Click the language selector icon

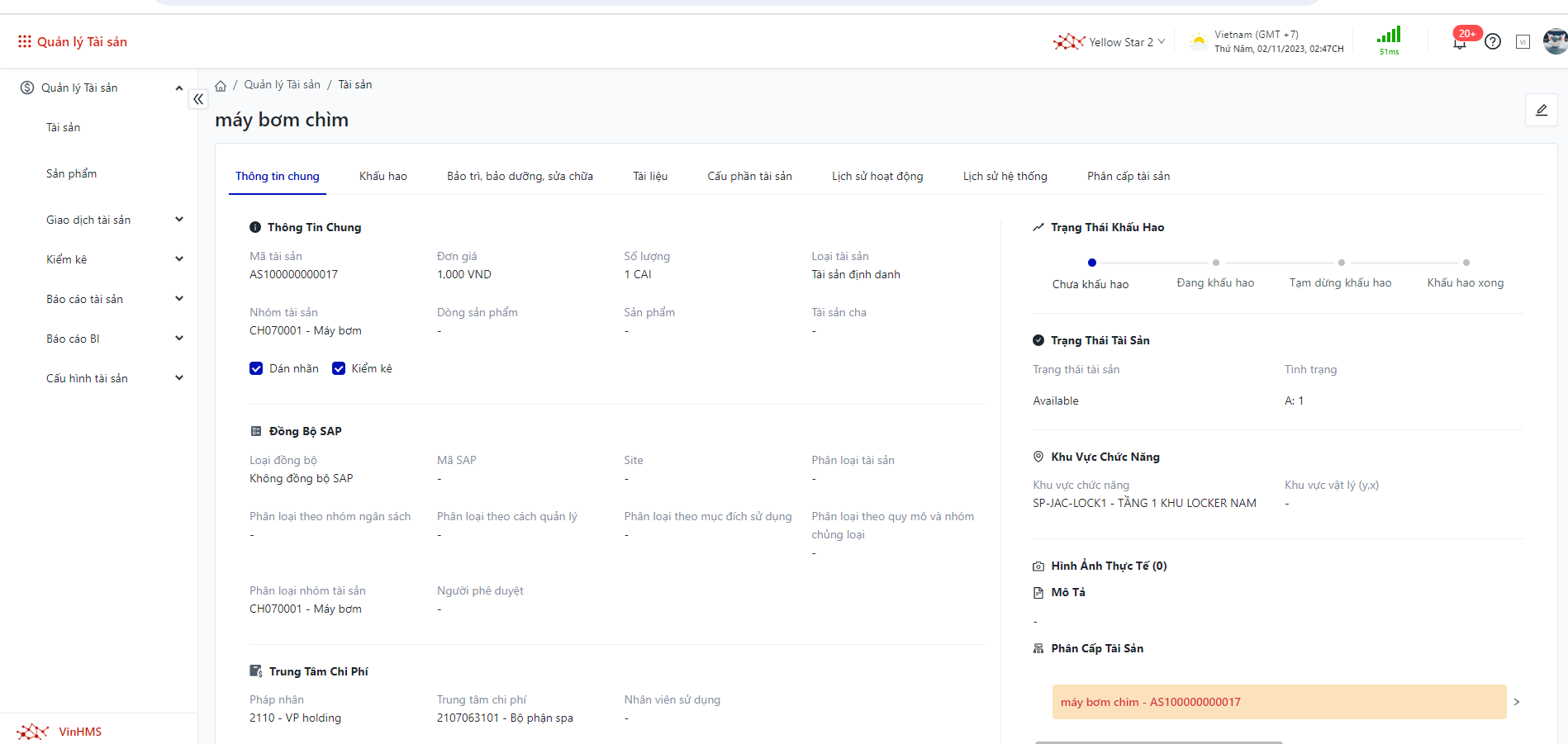[1523, 42]
